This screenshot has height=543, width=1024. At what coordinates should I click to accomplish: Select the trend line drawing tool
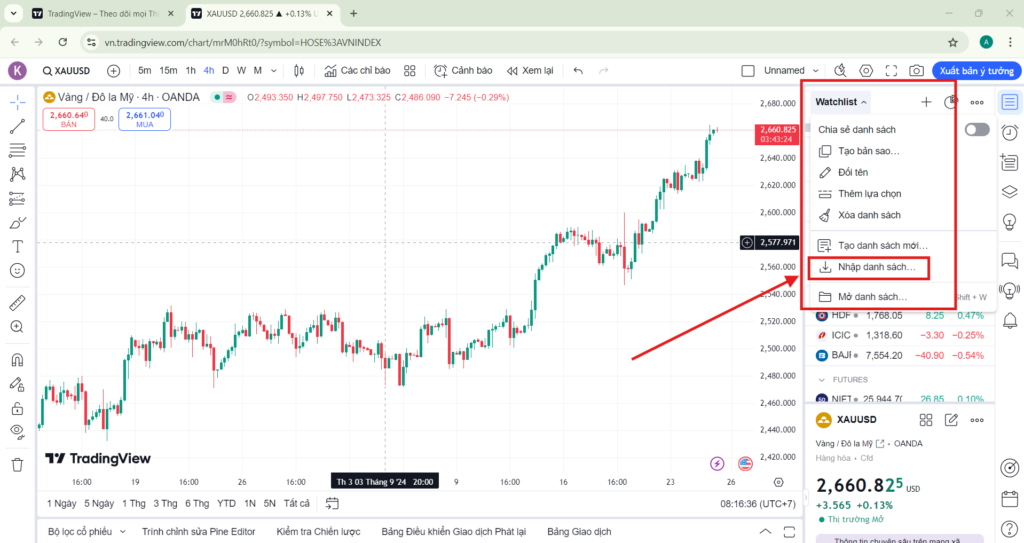18,126
